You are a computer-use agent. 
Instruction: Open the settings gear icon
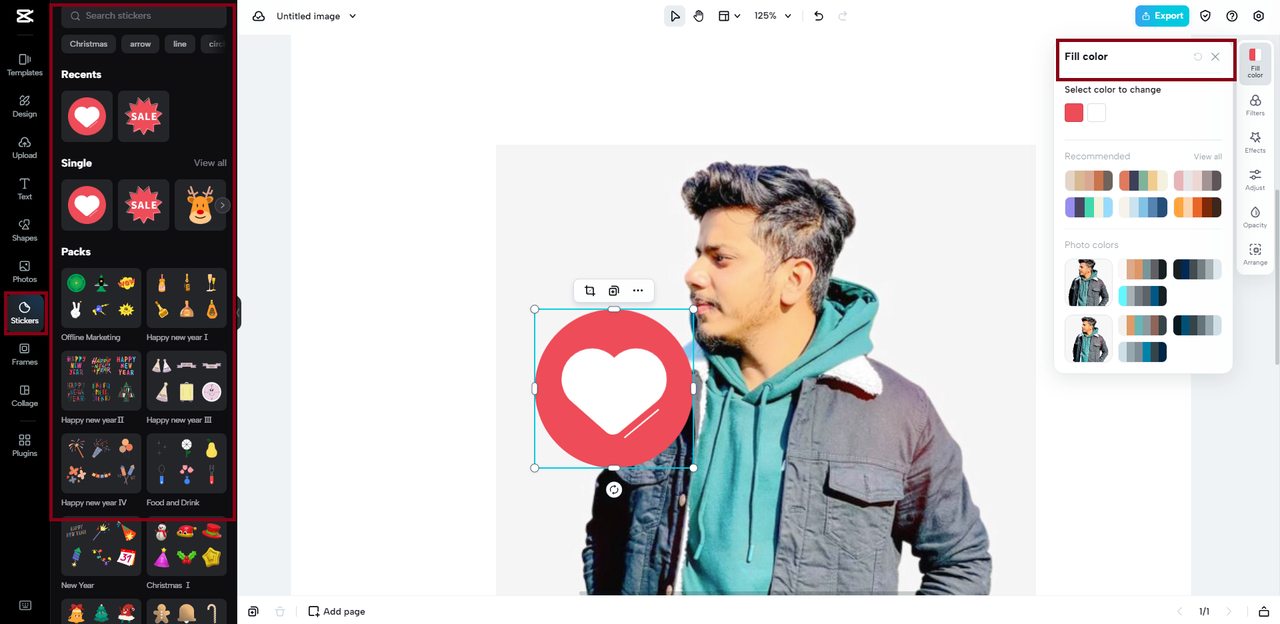click(1259, 16)
